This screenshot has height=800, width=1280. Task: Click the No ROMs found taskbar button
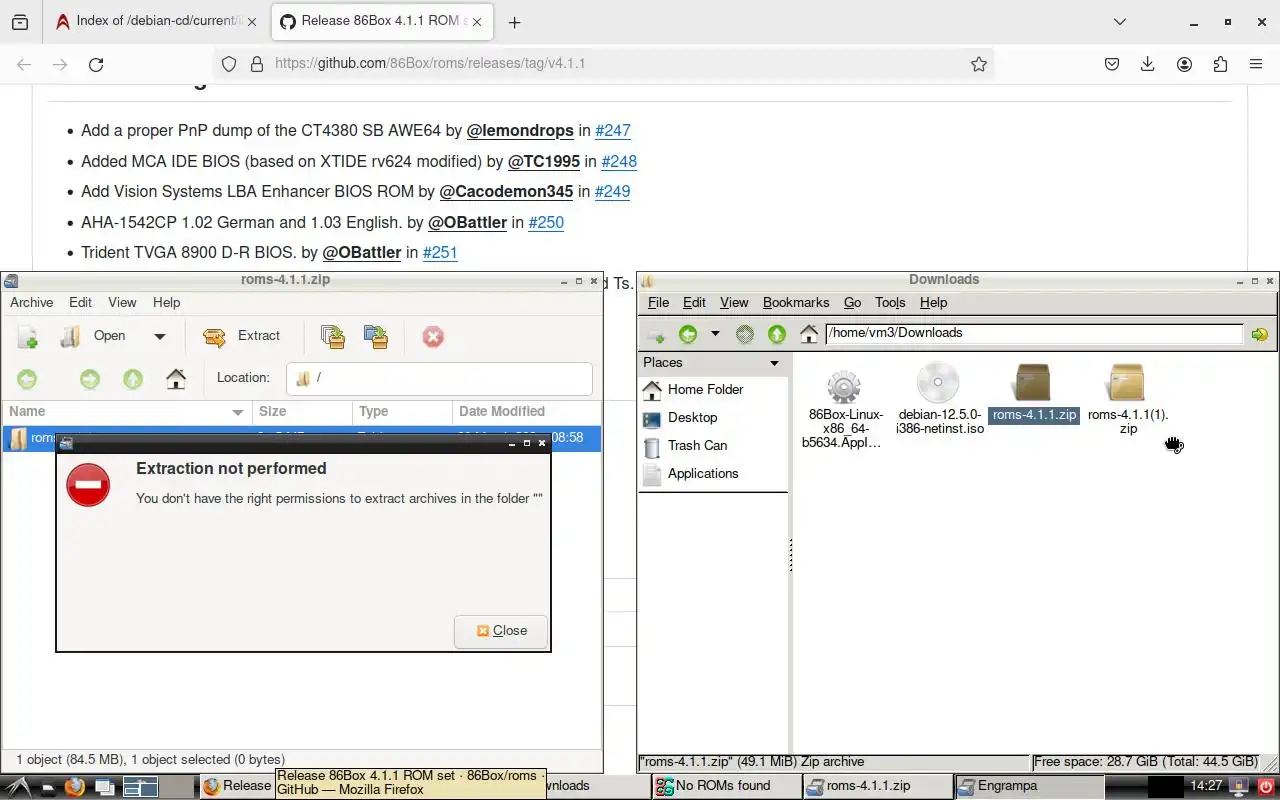click(x=726, y=786)
